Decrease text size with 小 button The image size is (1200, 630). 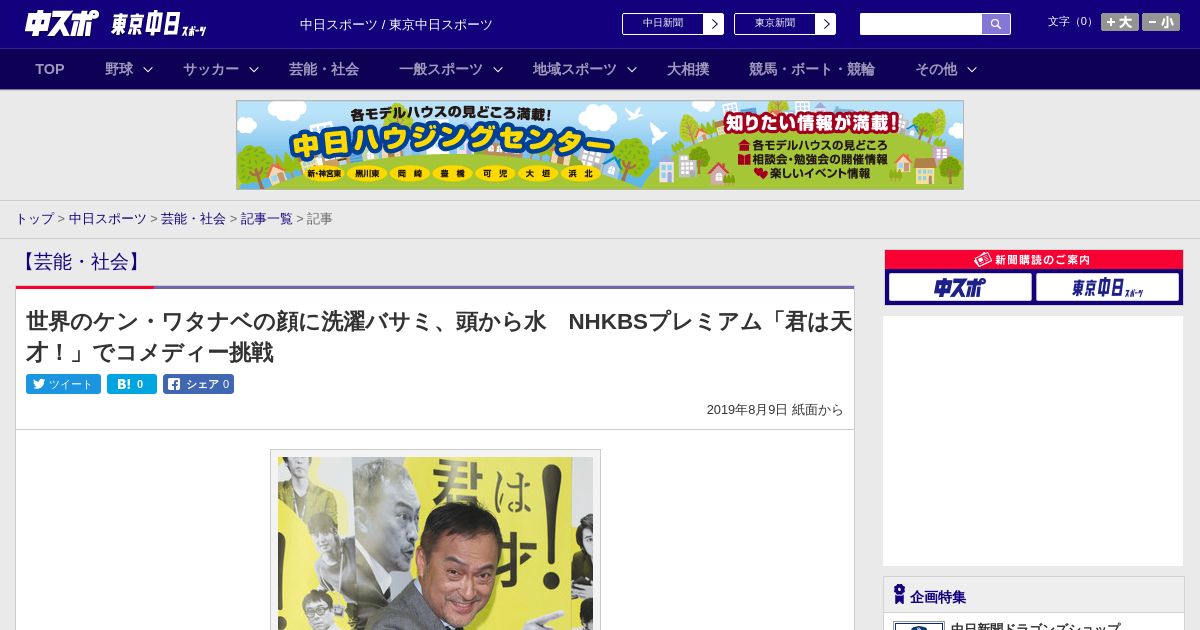coord(1161,22)
